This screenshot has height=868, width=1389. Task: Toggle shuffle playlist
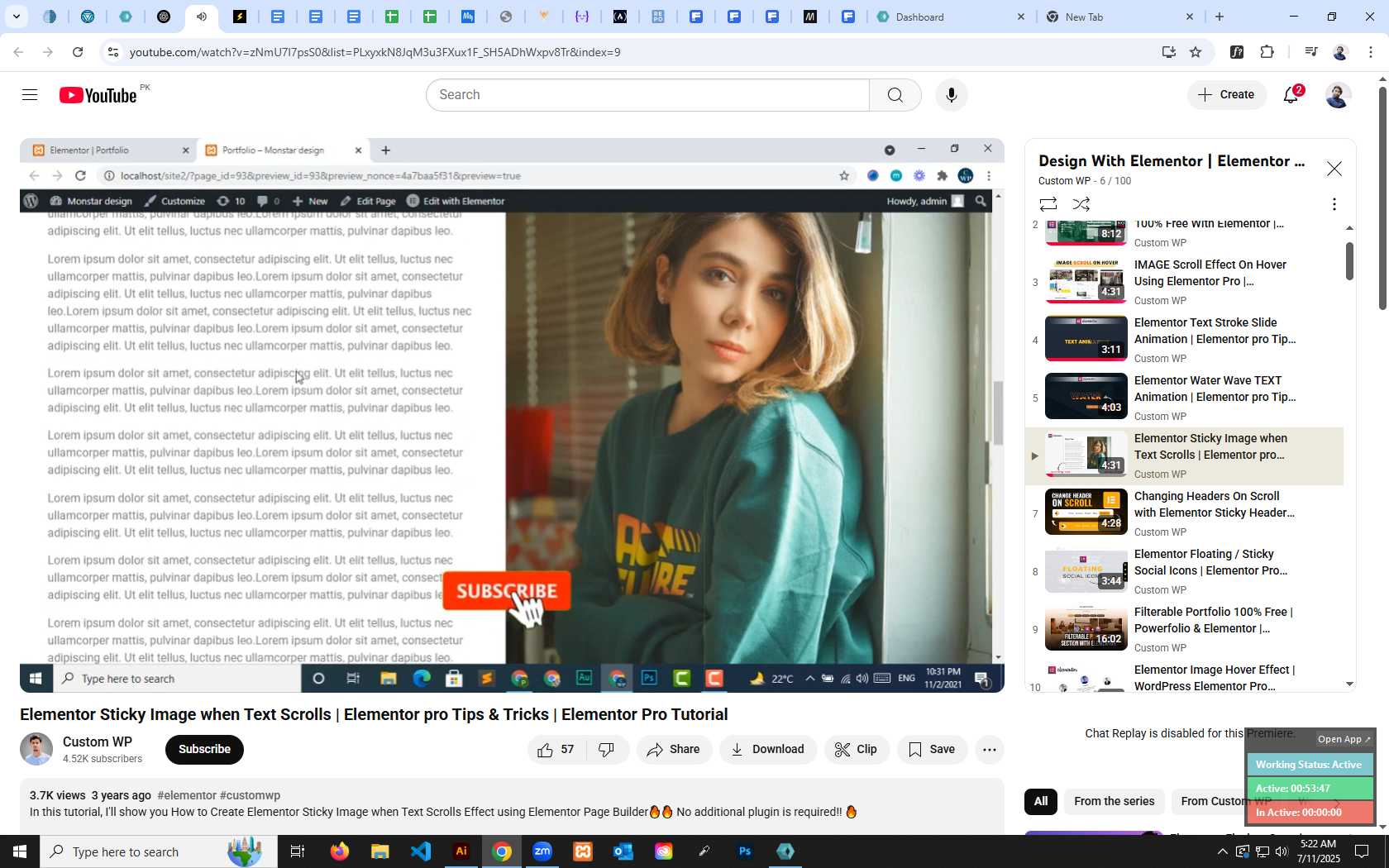[1081, 204]
